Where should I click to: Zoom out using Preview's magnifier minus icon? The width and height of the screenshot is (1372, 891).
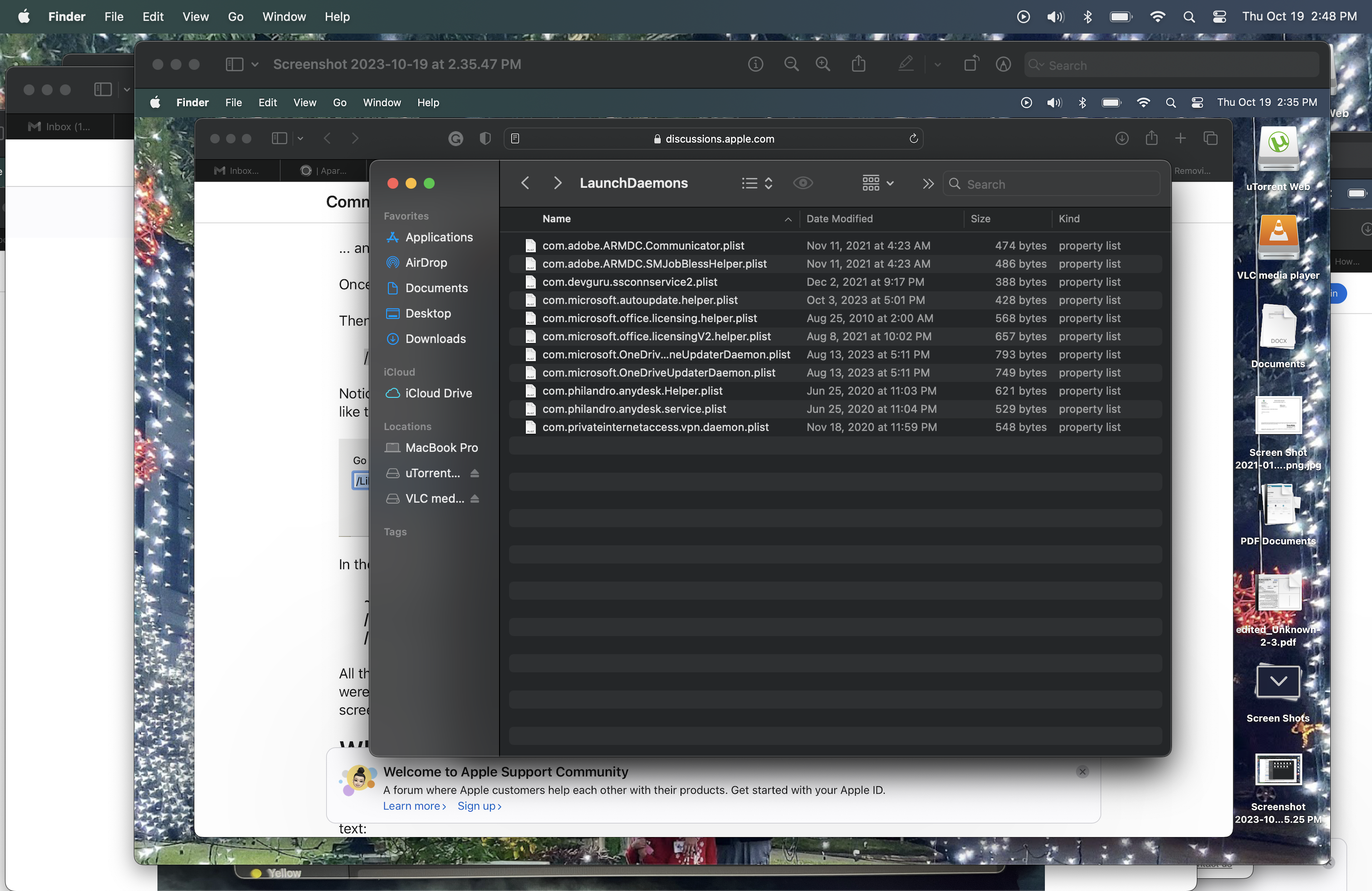(x=791, y=64)
